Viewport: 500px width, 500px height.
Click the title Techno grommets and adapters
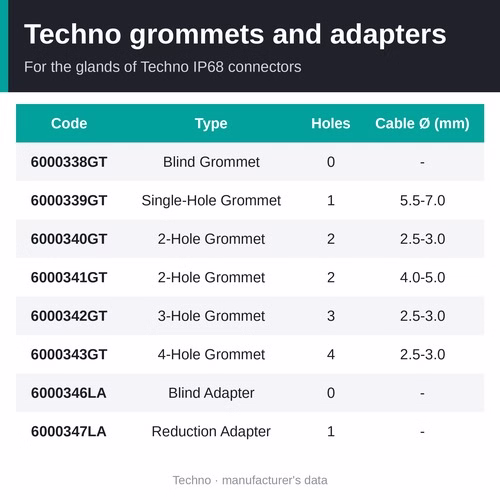pyautogui.click(x=235, y=35)
